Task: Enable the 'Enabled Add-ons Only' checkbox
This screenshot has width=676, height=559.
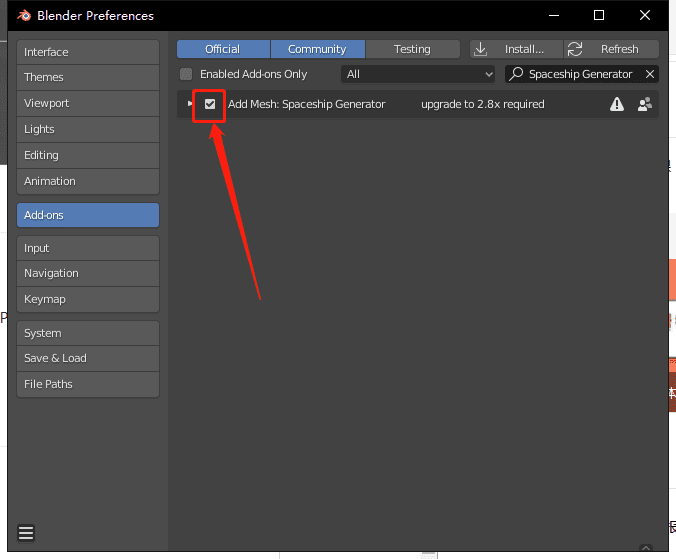Action: pyautogui.click(x=186, y=74)
